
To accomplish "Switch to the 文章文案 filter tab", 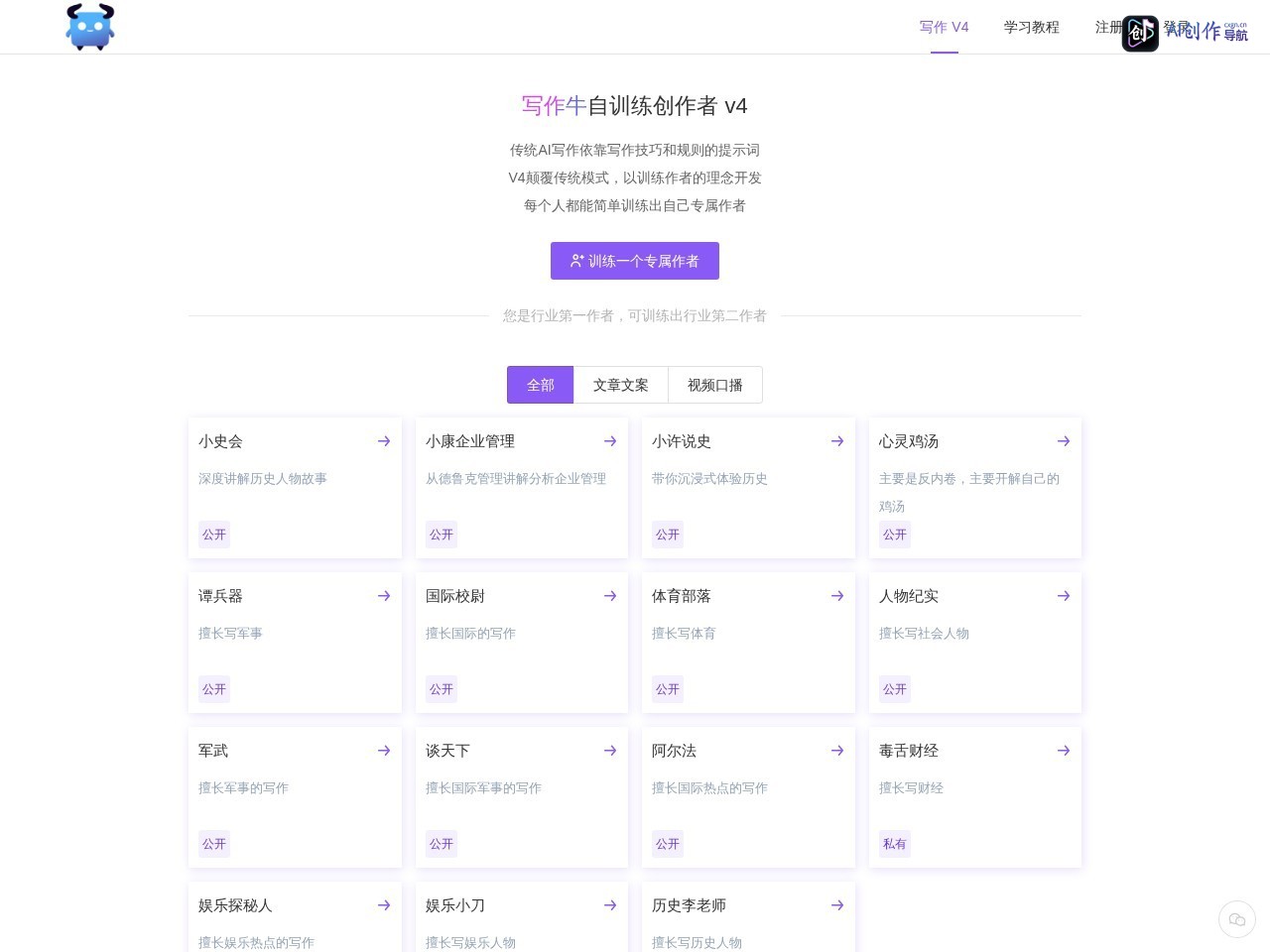I will 621,385.
